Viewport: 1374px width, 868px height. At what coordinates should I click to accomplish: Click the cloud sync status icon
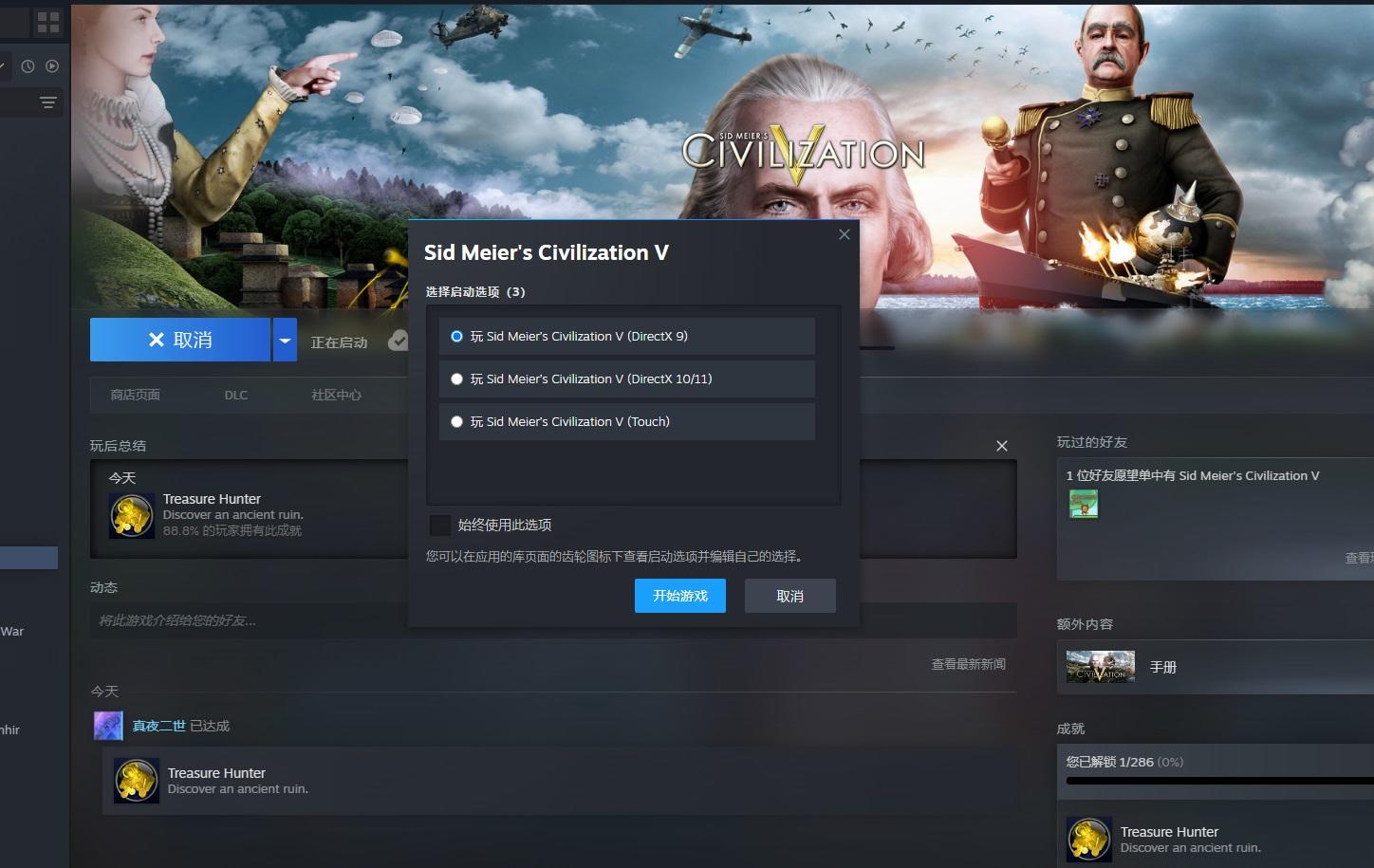(x=398, y=341)
